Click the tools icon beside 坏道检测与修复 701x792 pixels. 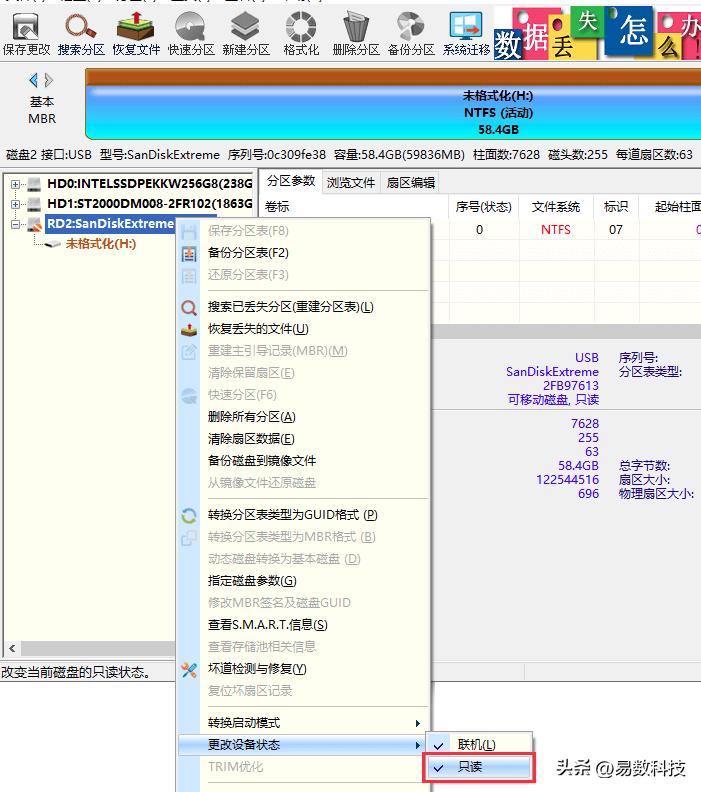click(189, 669)
